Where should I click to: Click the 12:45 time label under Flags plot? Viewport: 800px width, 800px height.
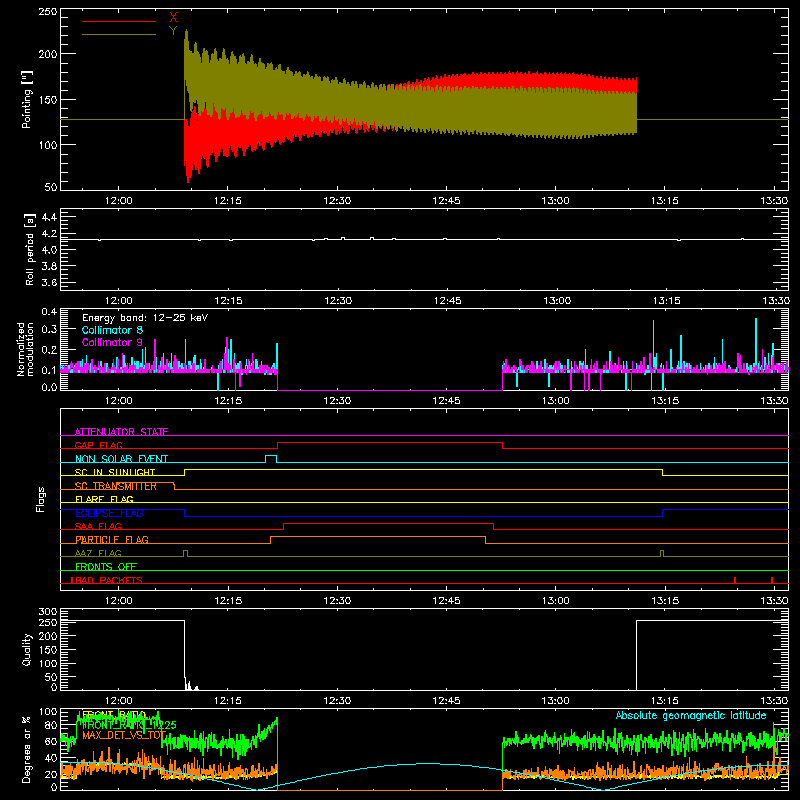coord(446,601)
